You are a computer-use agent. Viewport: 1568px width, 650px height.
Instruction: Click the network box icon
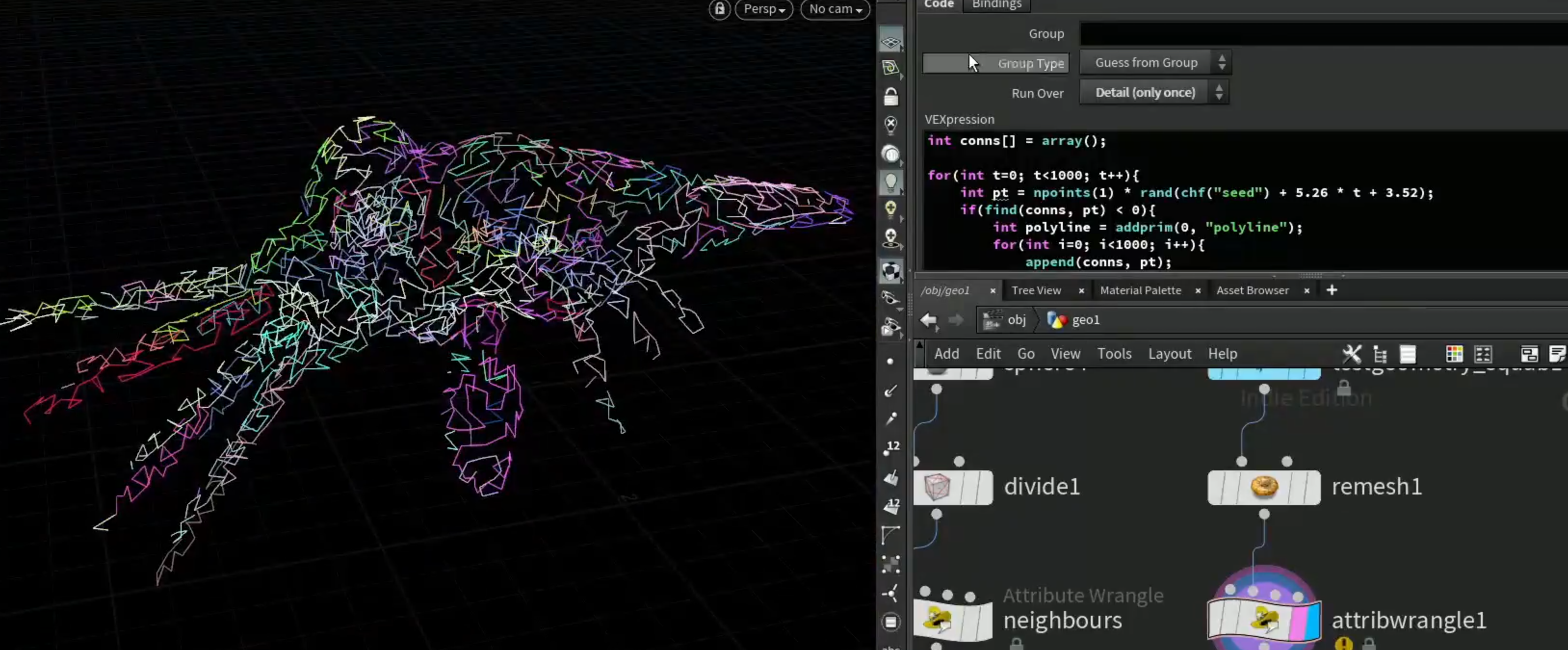coord(1529,353)
